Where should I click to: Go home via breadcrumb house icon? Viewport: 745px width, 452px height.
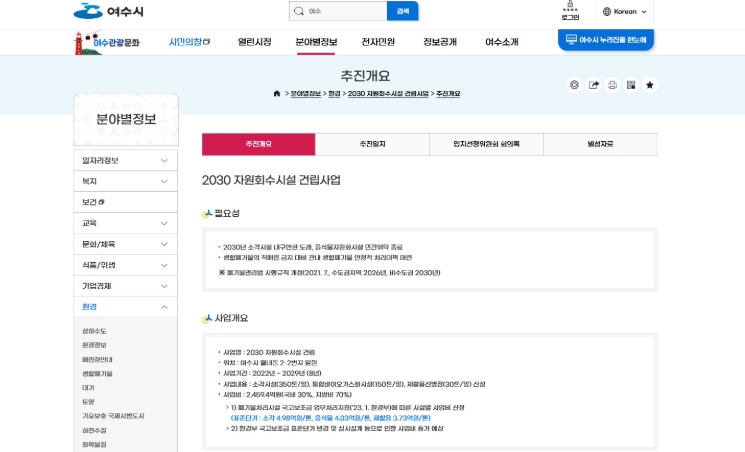click(x=277, y=93)
